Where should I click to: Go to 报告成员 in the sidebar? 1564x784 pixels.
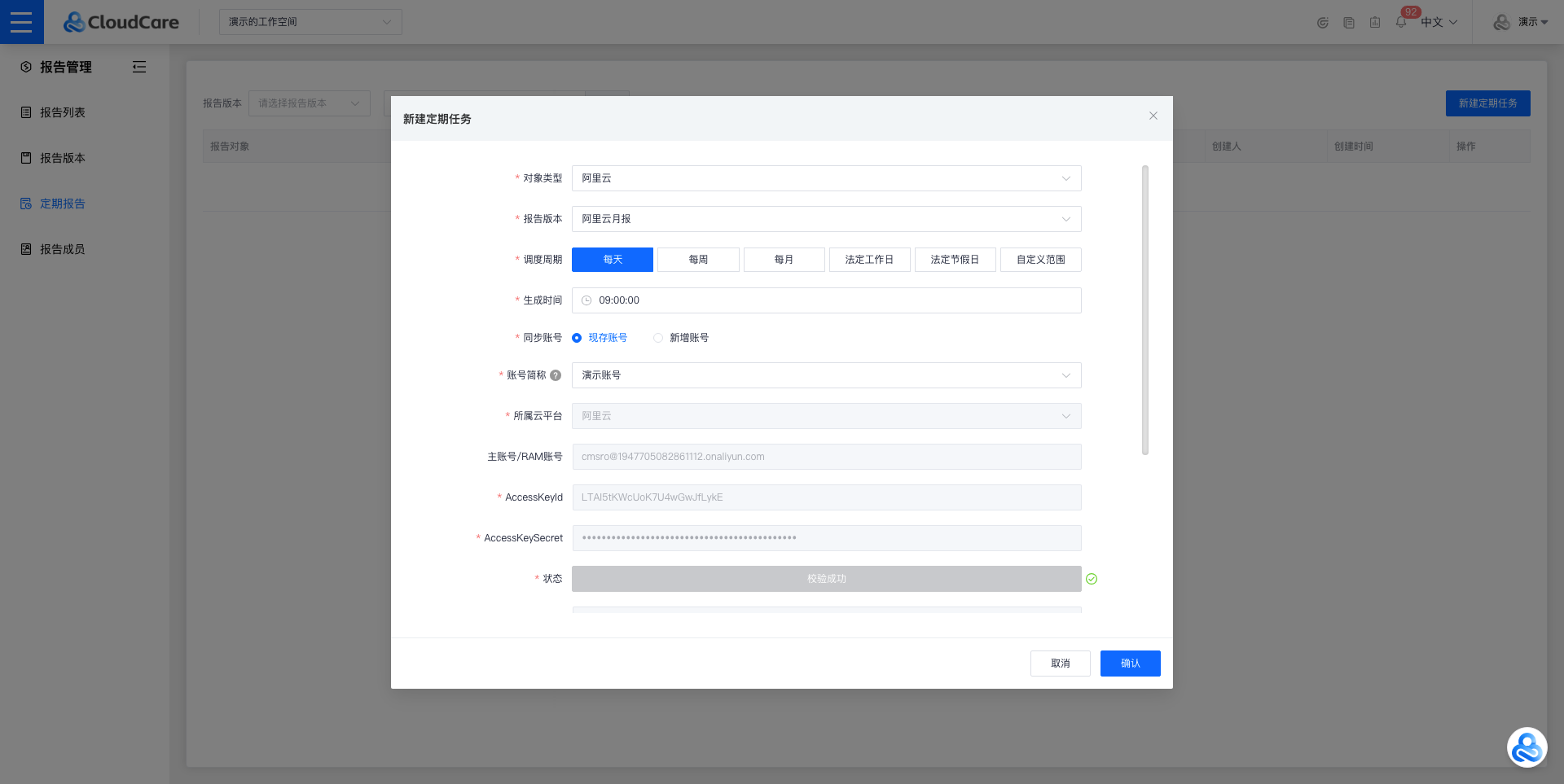[x=63, y=249]
